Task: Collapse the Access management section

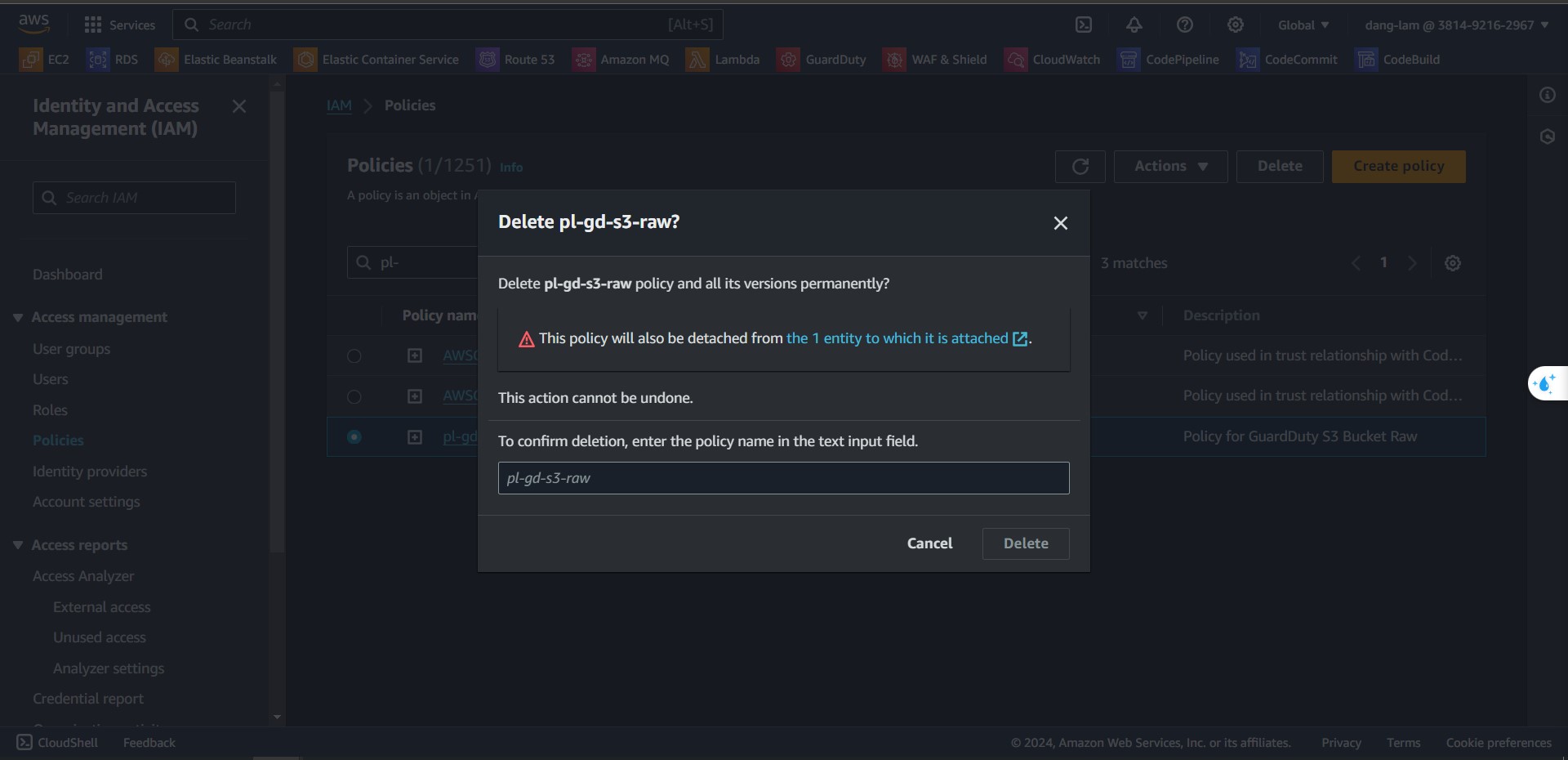Action: click(x=18, y=317)
